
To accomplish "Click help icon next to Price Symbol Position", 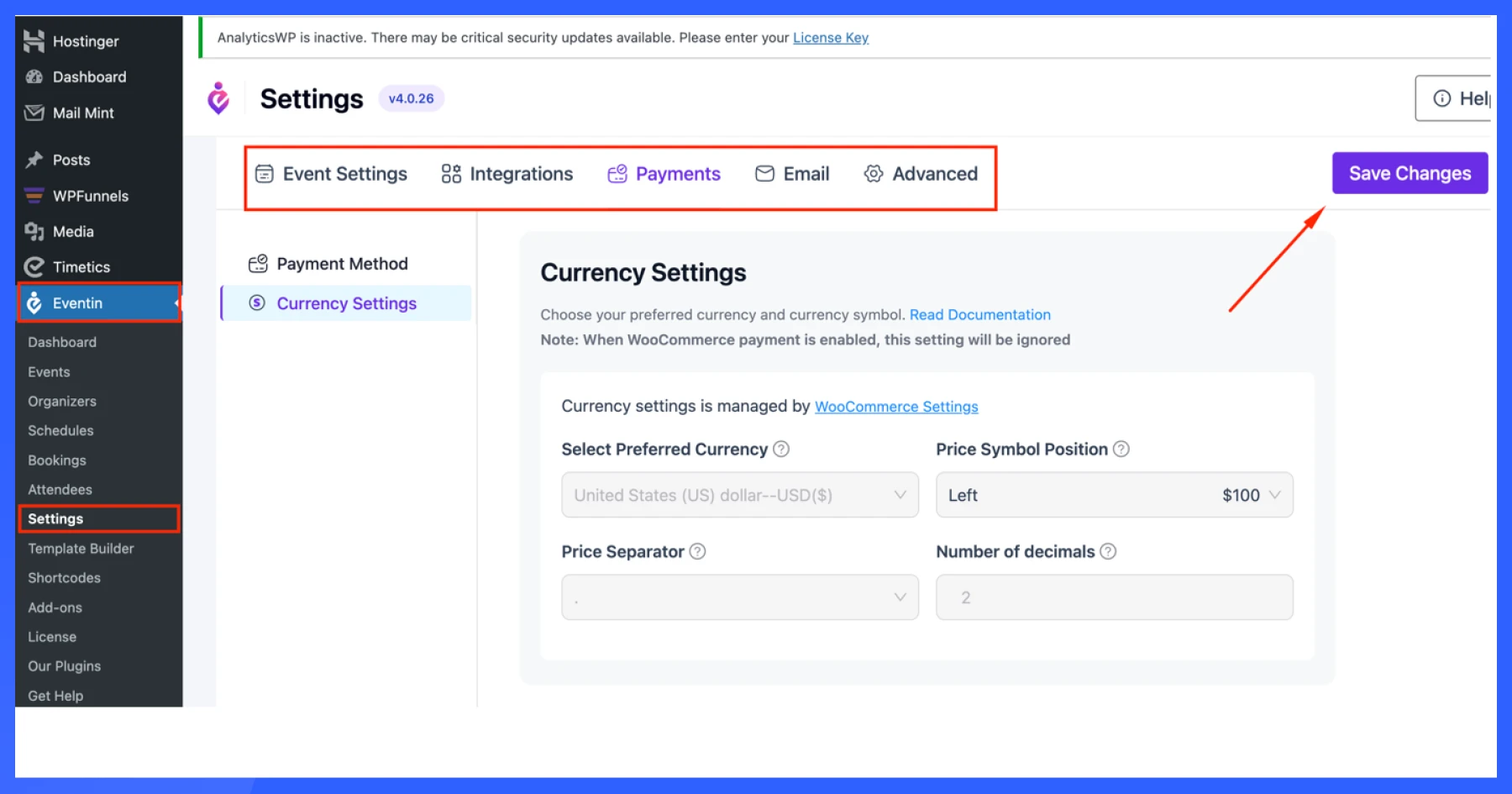I will 1121,449.
